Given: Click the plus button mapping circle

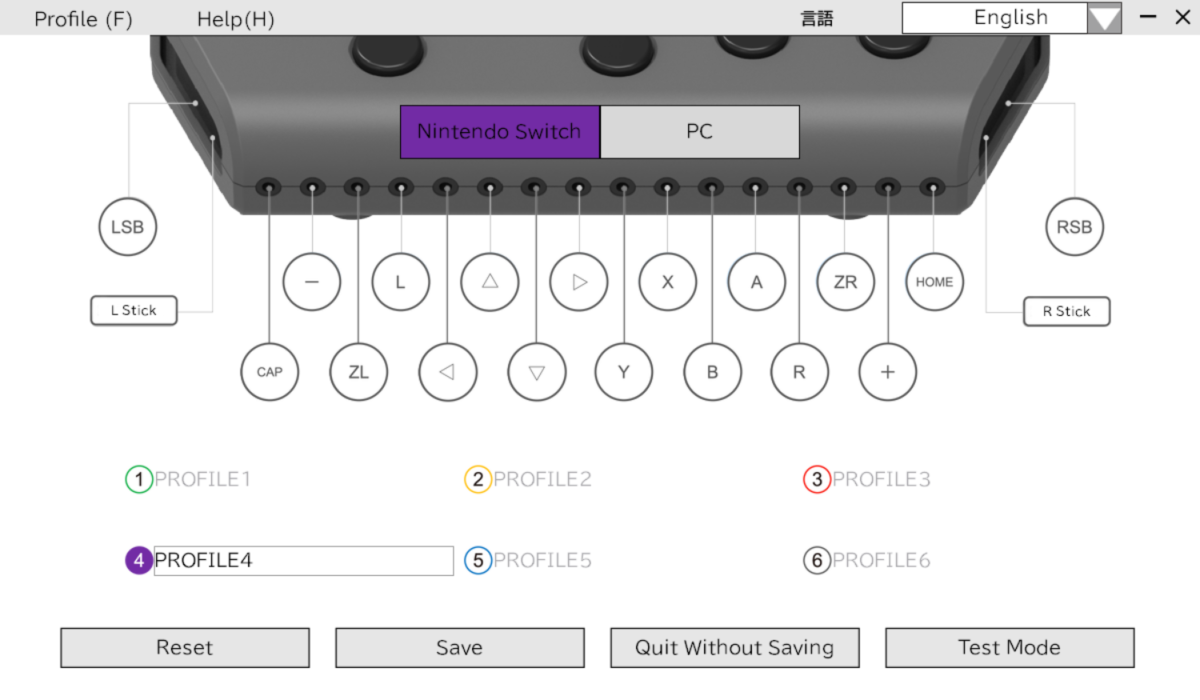Looking at the screenshot, I should pyautogui.click(x=887, y=372).
